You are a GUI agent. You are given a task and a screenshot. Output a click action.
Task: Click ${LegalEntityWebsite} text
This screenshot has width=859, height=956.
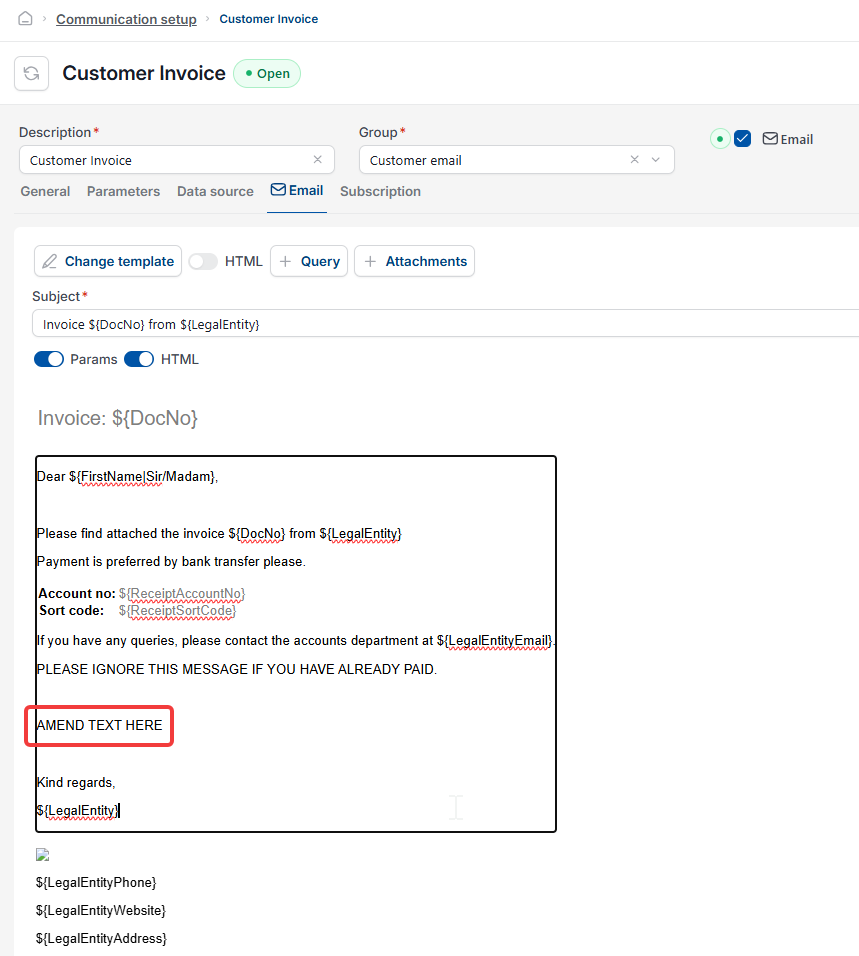click(x=101, y=911)
